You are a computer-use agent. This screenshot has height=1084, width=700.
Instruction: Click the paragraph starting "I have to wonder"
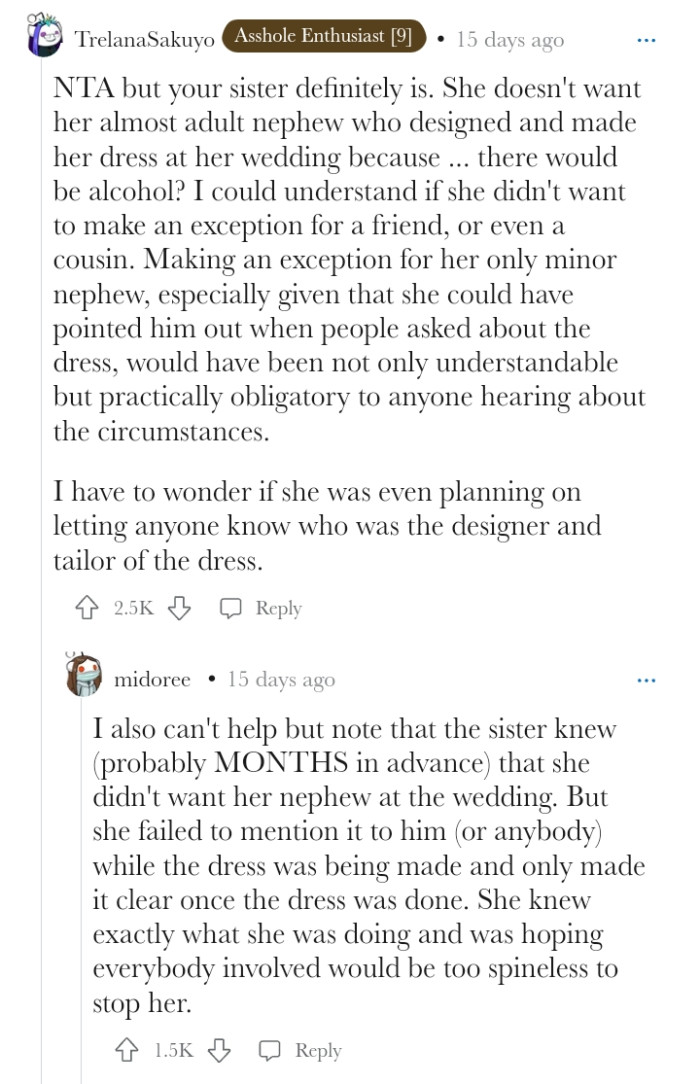[x=327, y=526]
